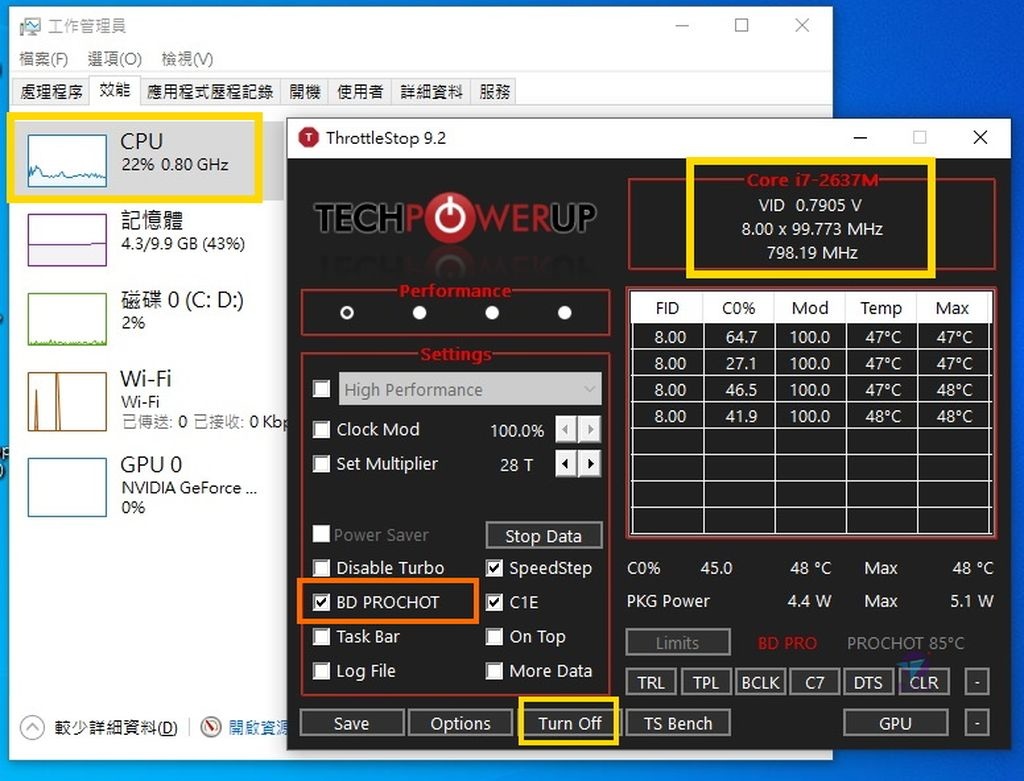Click the Turn Off button in ThrottleStop
The width and height of the screenshot is (1024, 781).
(568, 722)
